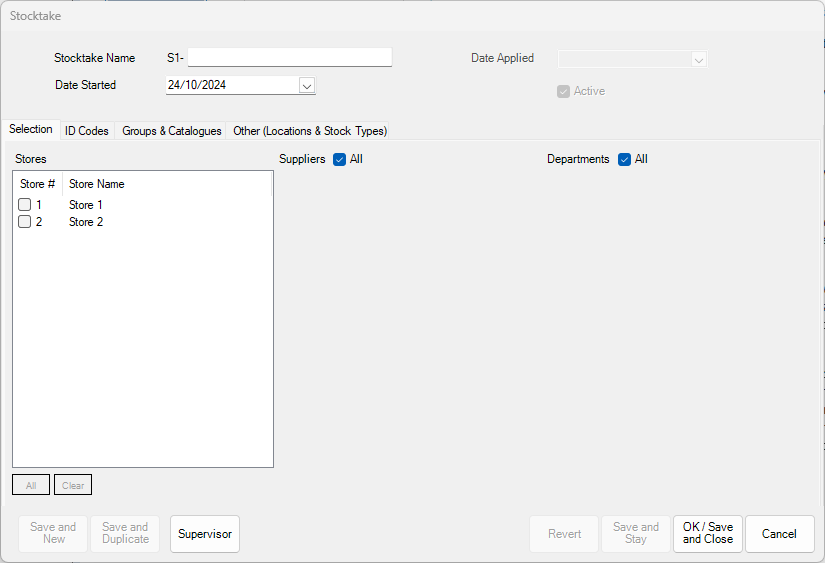
Task: Open the Supervisor button
Action: 205,534
